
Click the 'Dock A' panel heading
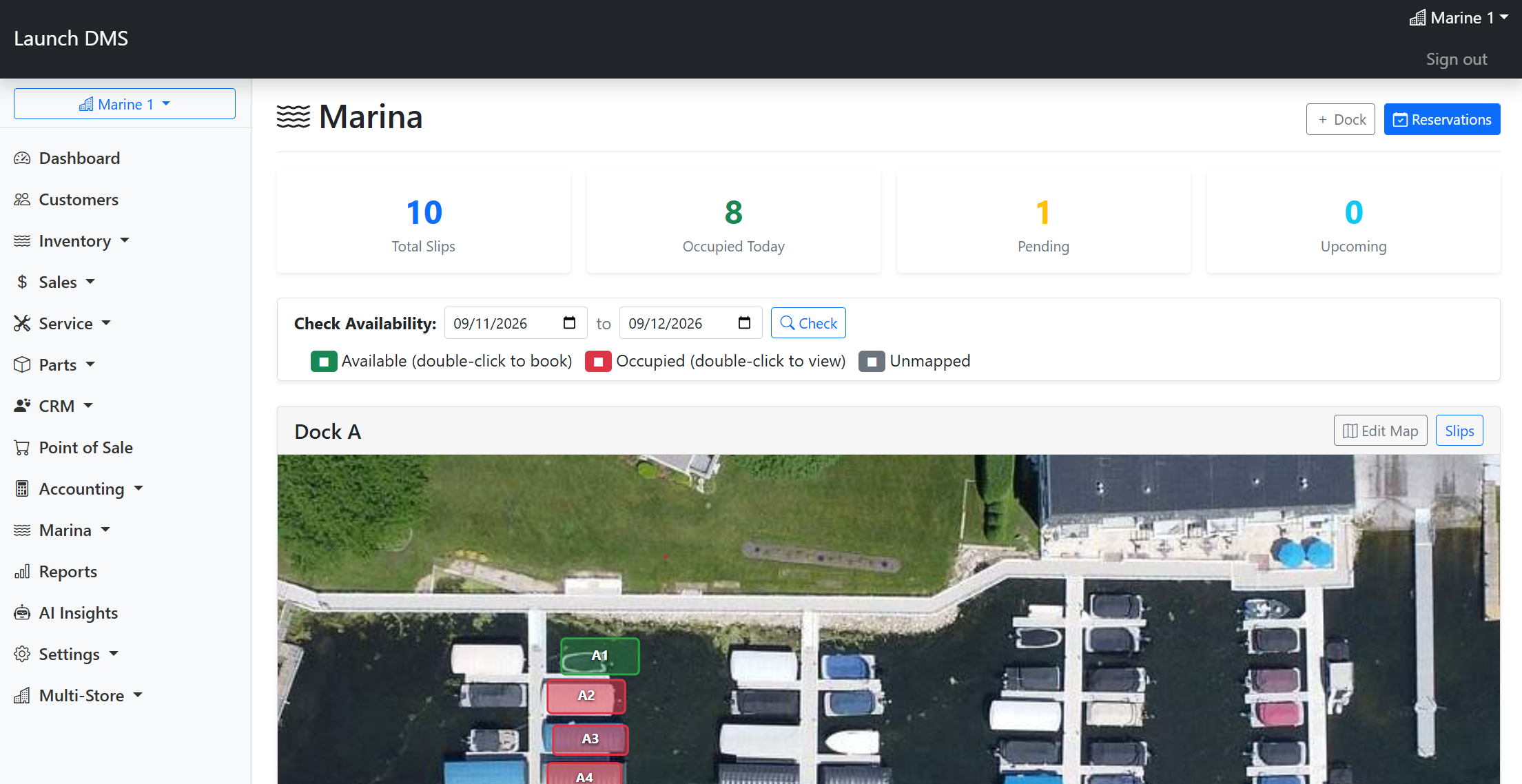[328, 431]
